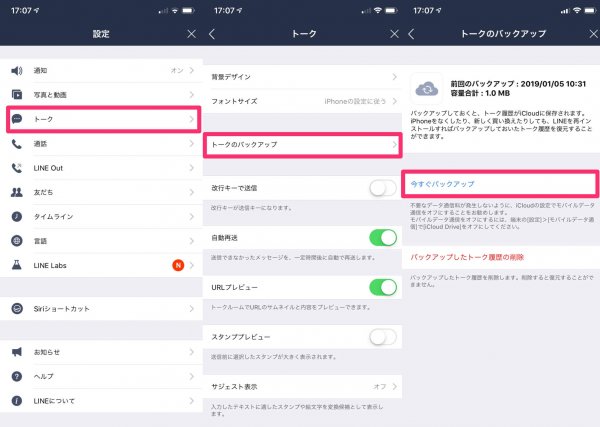600x427 pixels.
Task: Tap the 自動再送 label
Action: tap(224, 238)
